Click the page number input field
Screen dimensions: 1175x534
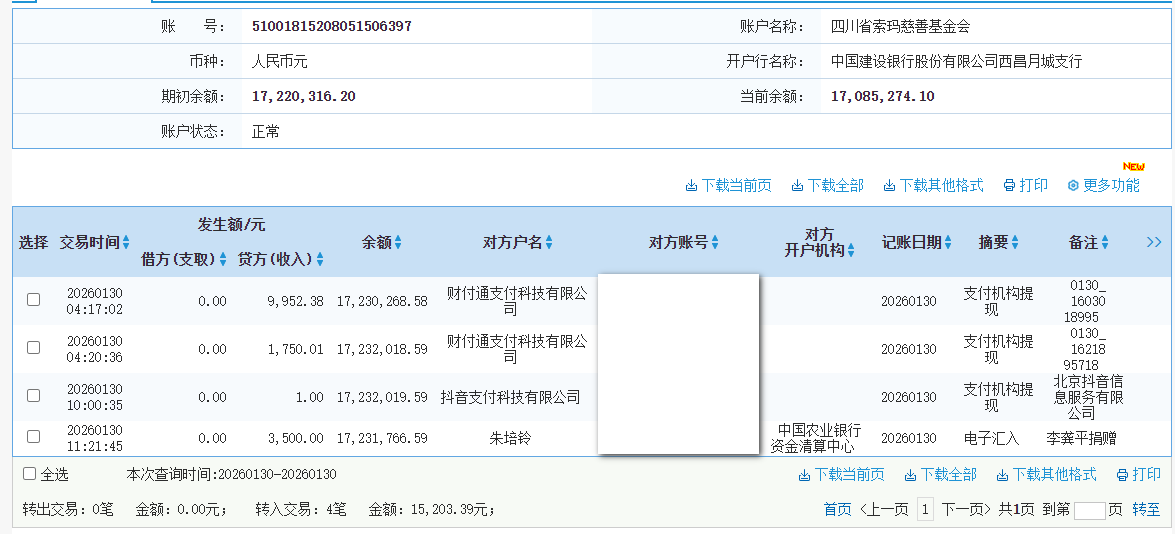pos(1089,511)
